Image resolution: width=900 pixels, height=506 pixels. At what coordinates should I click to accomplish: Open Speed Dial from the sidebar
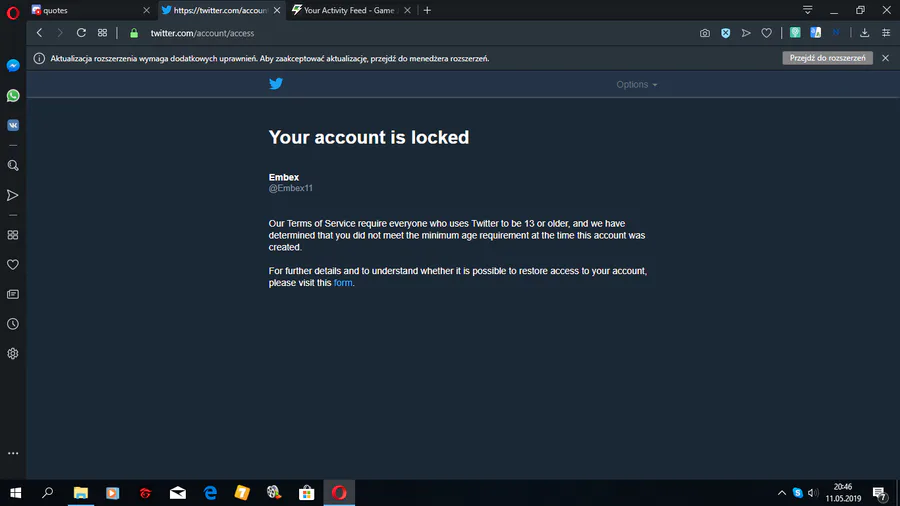[x=13, y=235]
